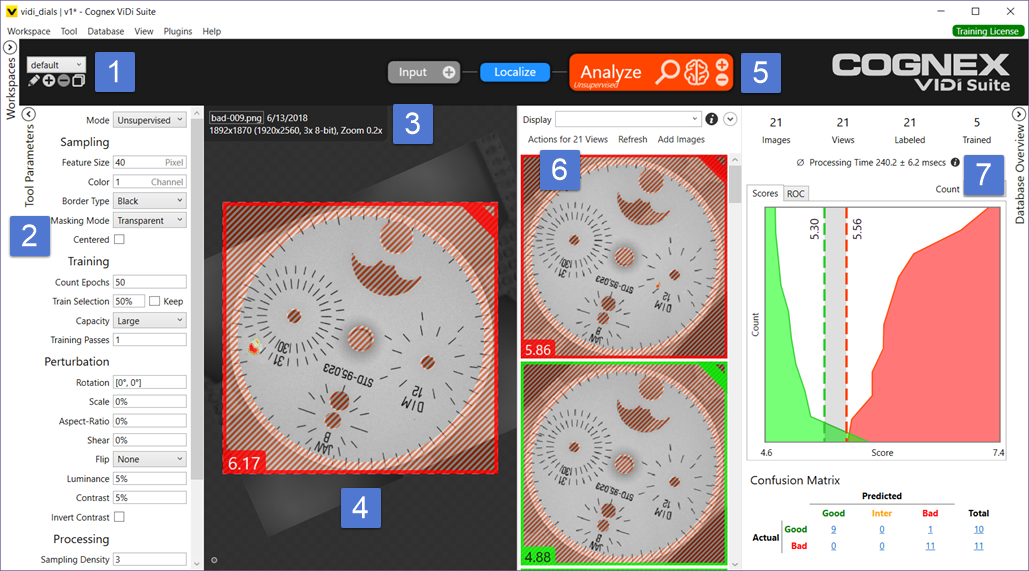Check the Invert Contrast checkbox

(119, 517)
